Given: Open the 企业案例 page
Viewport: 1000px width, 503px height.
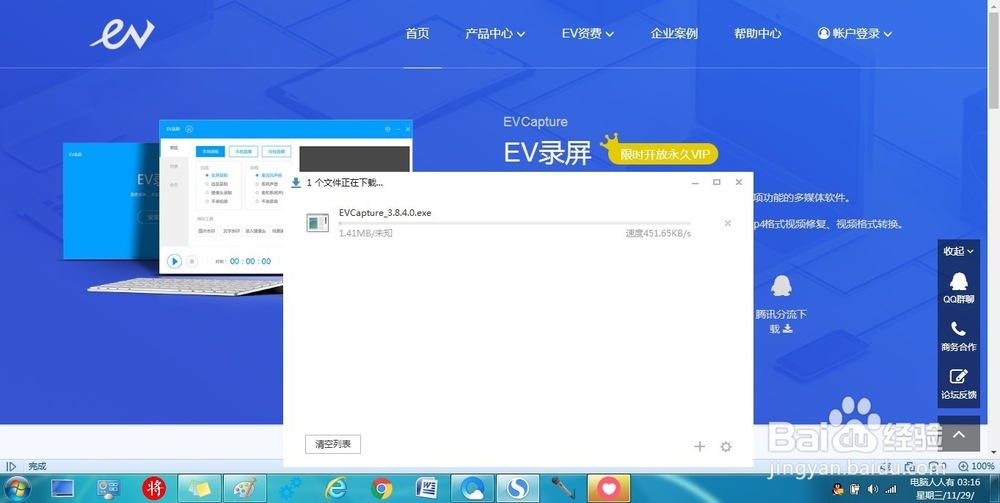Looking at the screenshot, I should 674,34.
